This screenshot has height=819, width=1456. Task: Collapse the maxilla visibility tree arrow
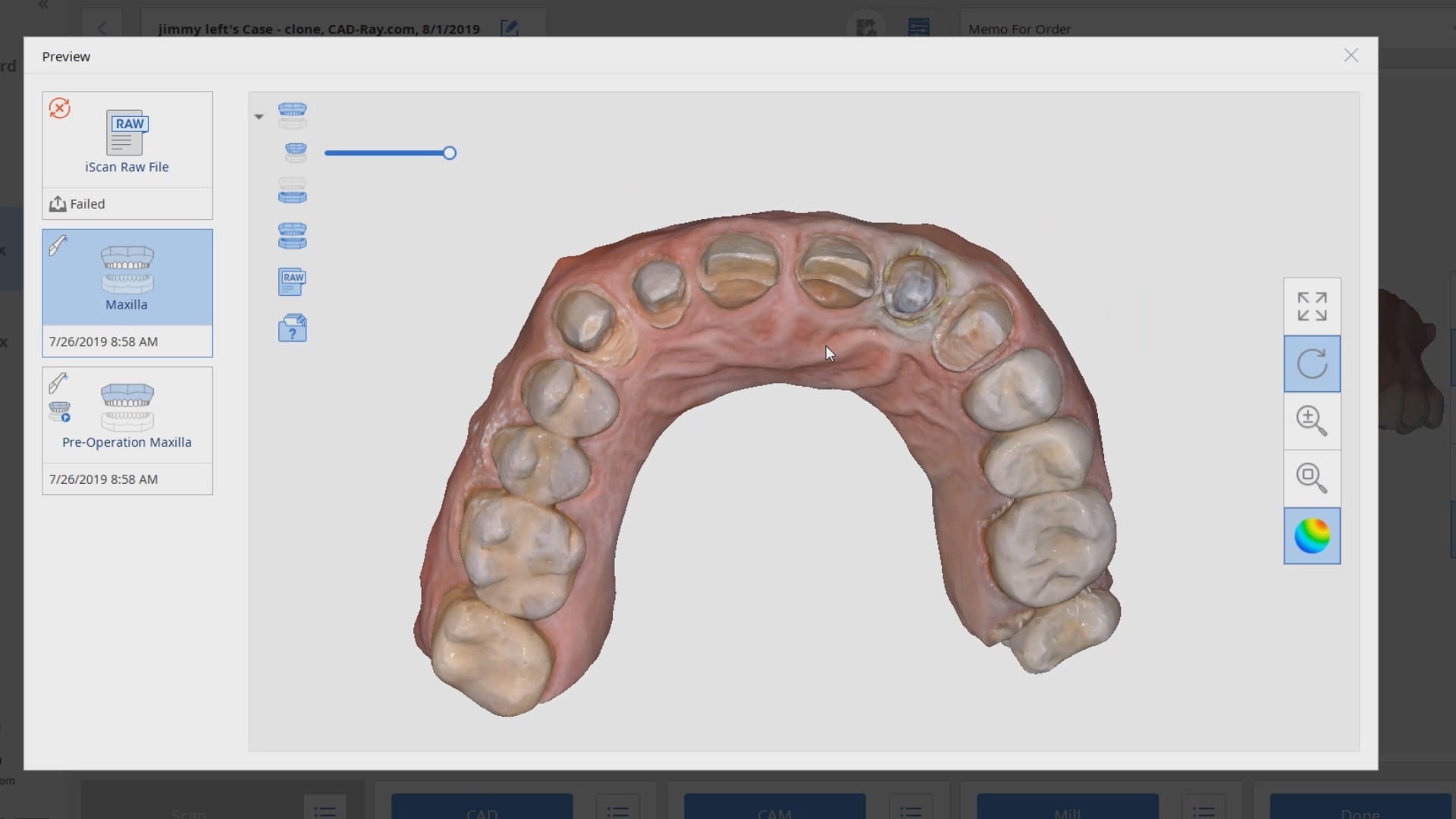[x=259, y=117]
